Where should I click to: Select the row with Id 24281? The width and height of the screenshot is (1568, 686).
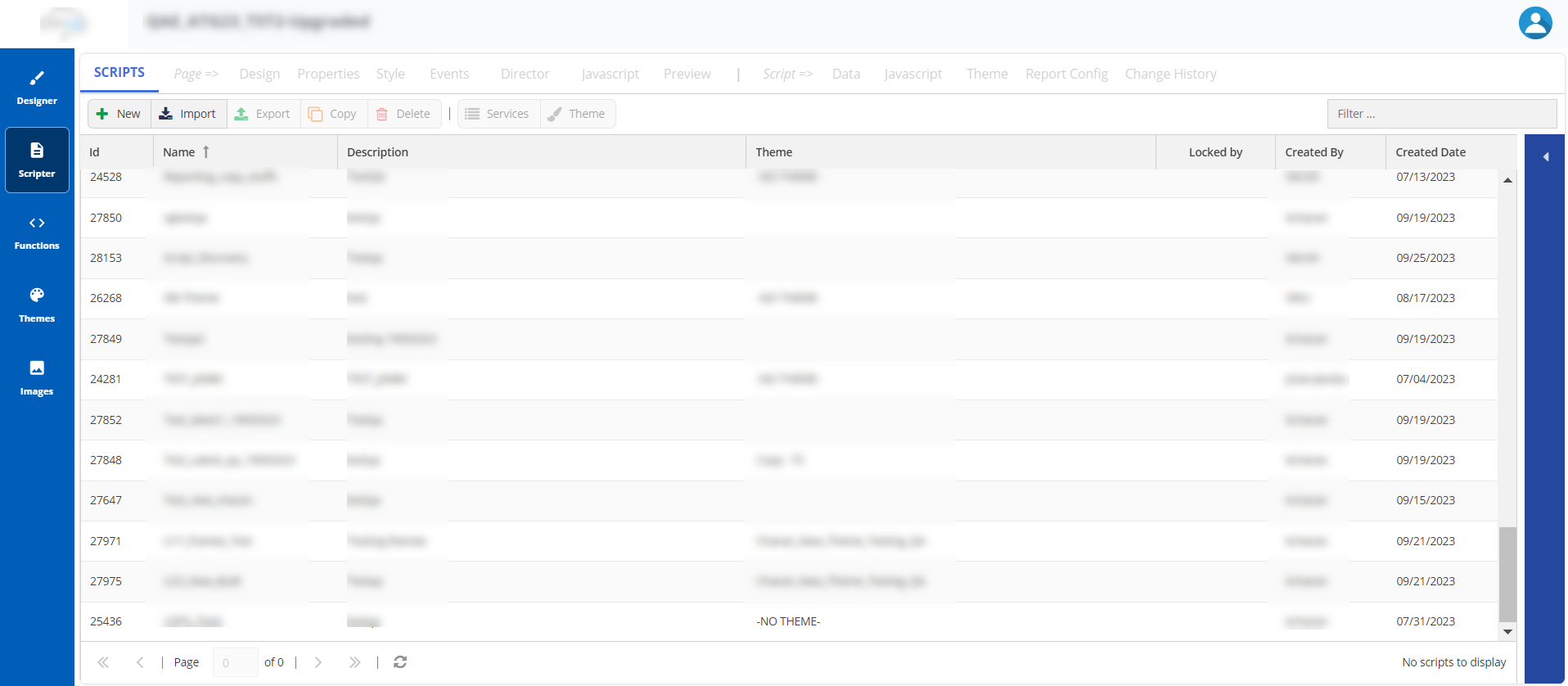789,379
